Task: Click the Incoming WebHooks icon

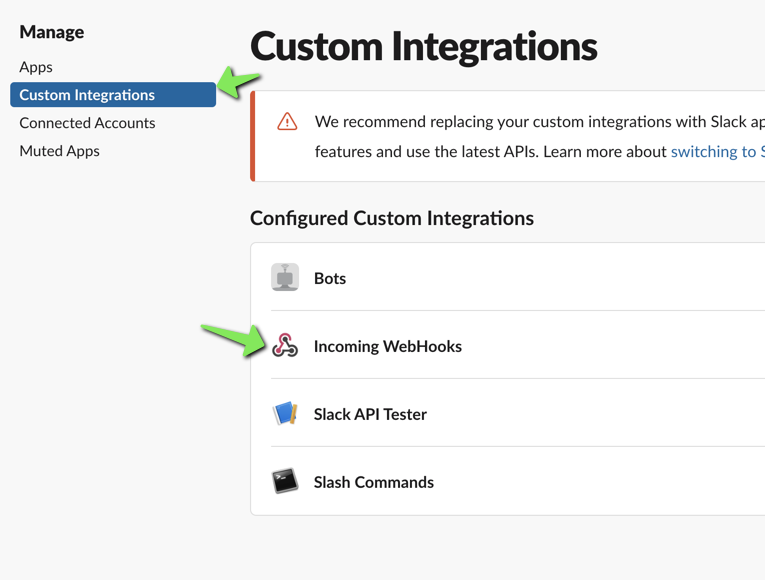Action: point(285,346)
